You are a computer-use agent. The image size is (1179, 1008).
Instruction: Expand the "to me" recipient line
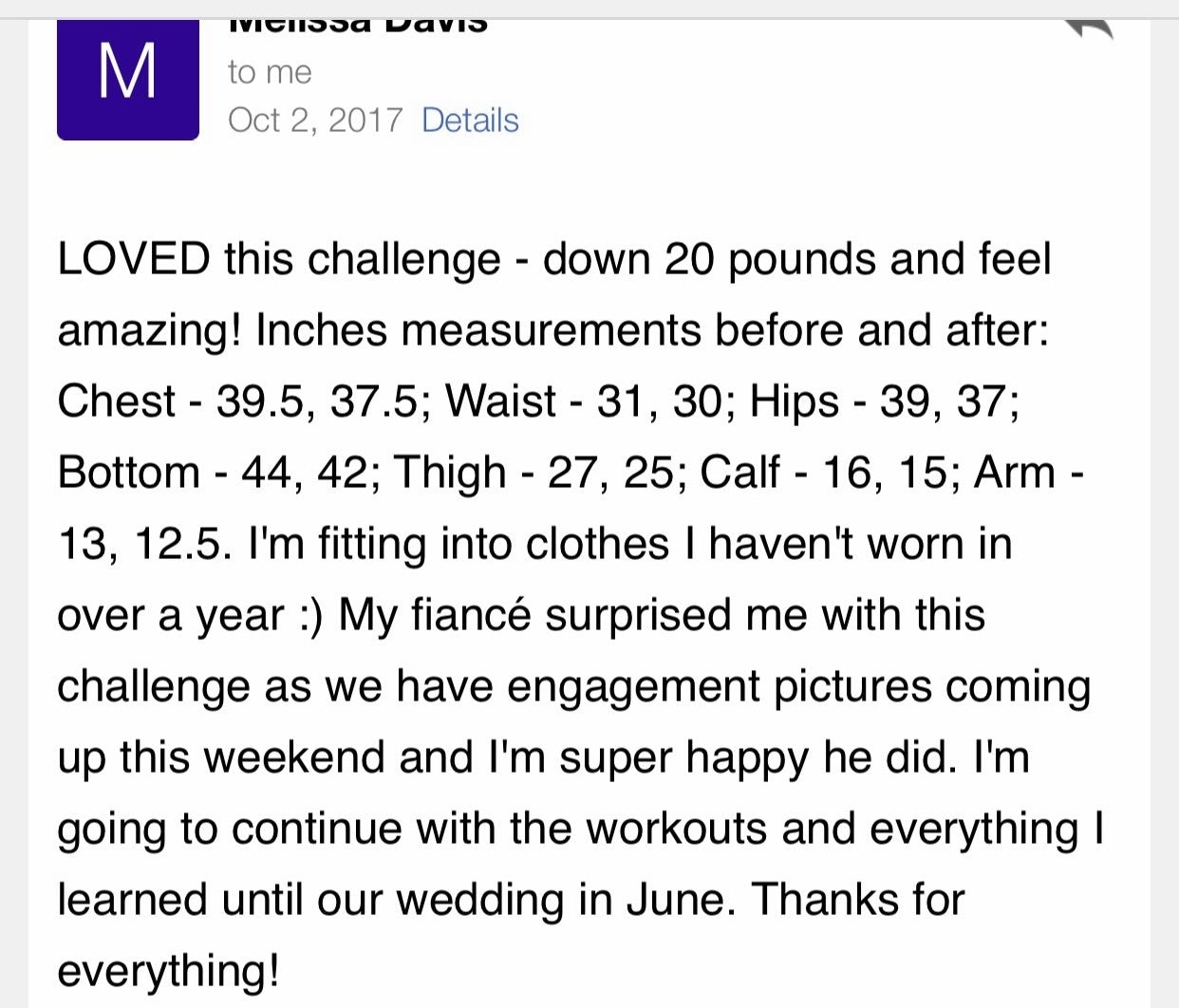click(270, 72)
